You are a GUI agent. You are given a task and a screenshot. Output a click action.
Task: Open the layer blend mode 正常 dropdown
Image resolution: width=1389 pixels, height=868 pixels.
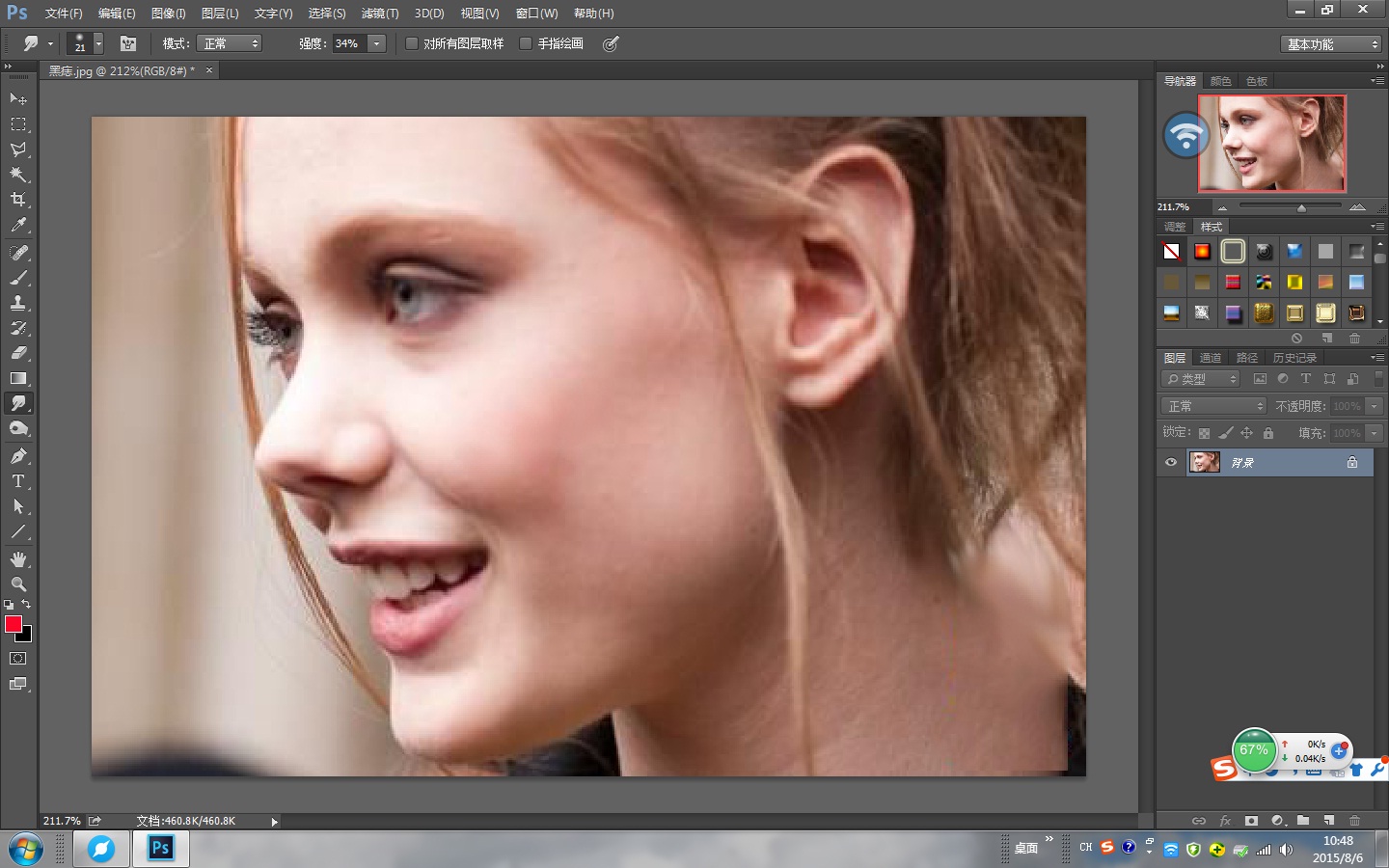point(1213,406)
